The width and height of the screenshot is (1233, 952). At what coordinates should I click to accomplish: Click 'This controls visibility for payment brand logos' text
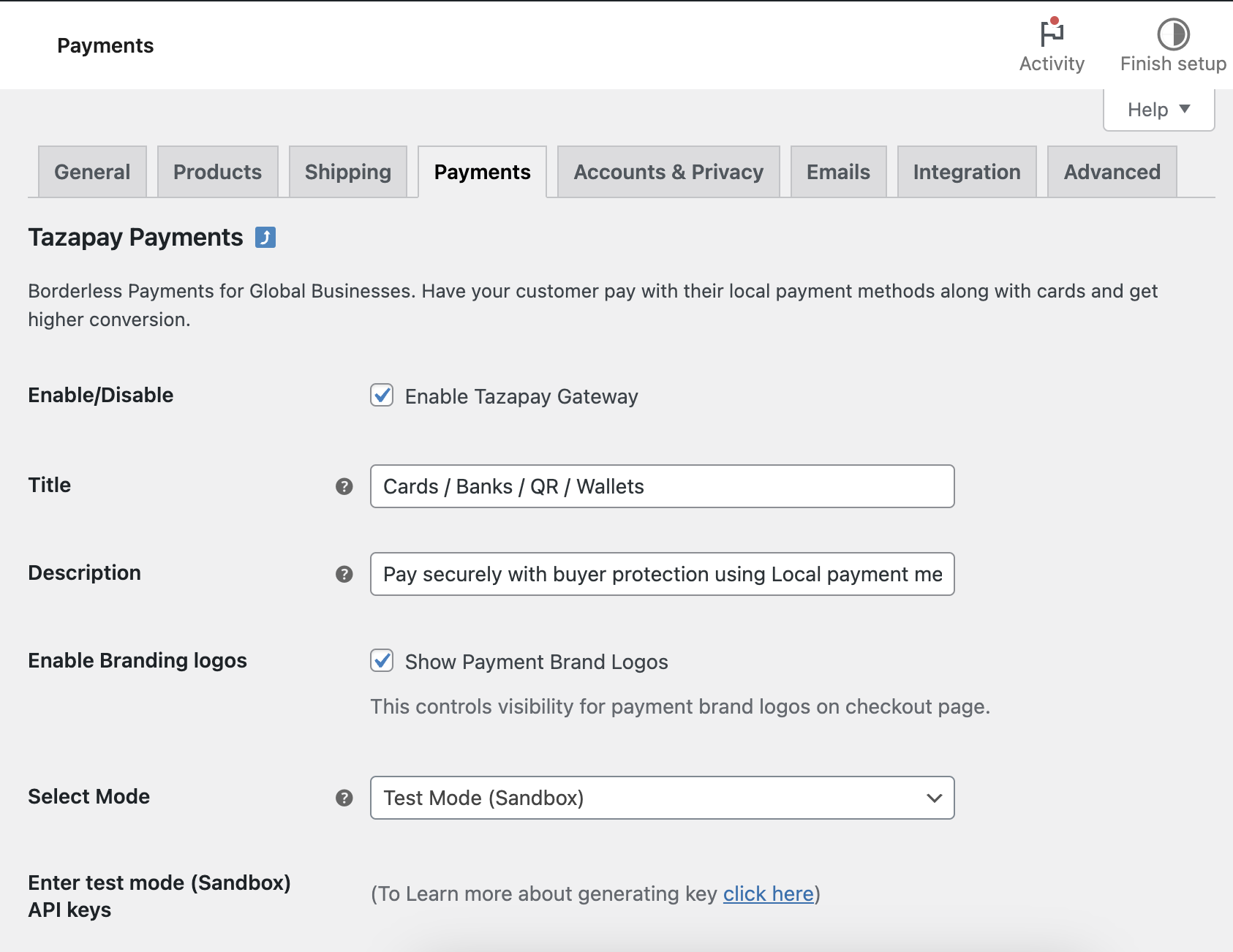point(680,706)
